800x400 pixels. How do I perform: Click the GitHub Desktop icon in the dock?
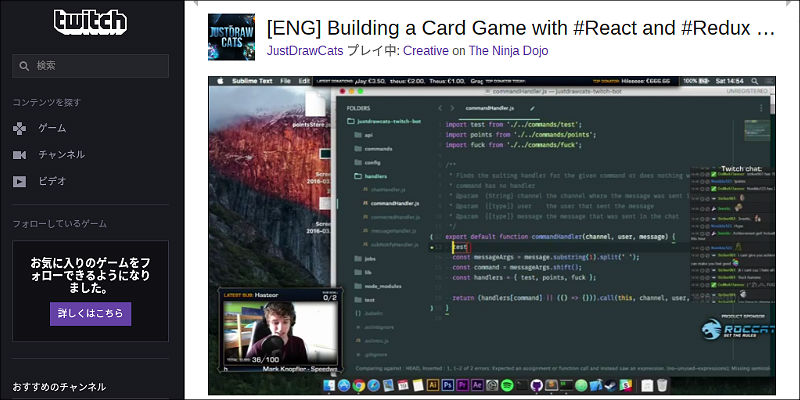tap(537, 385)
